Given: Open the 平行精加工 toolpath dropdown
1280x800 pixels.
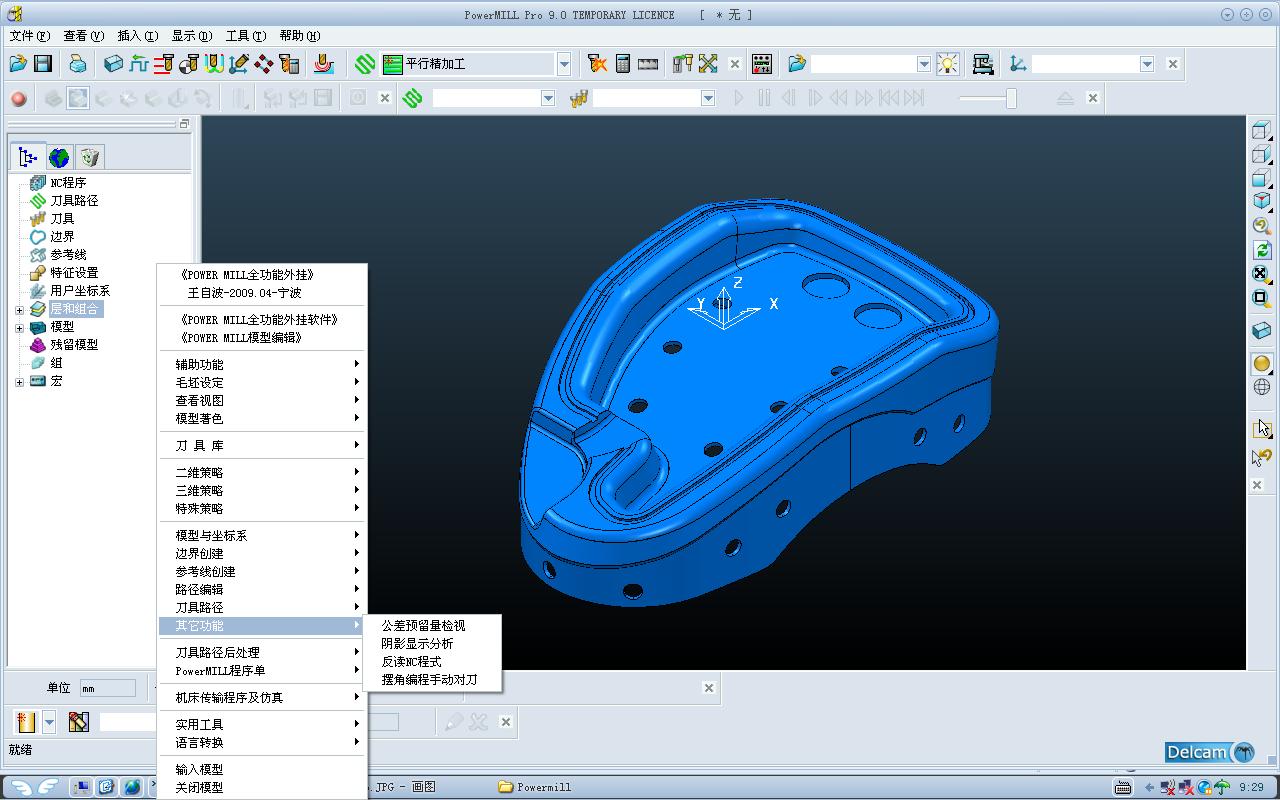Looking at the screenshot, I should [564, 64].
